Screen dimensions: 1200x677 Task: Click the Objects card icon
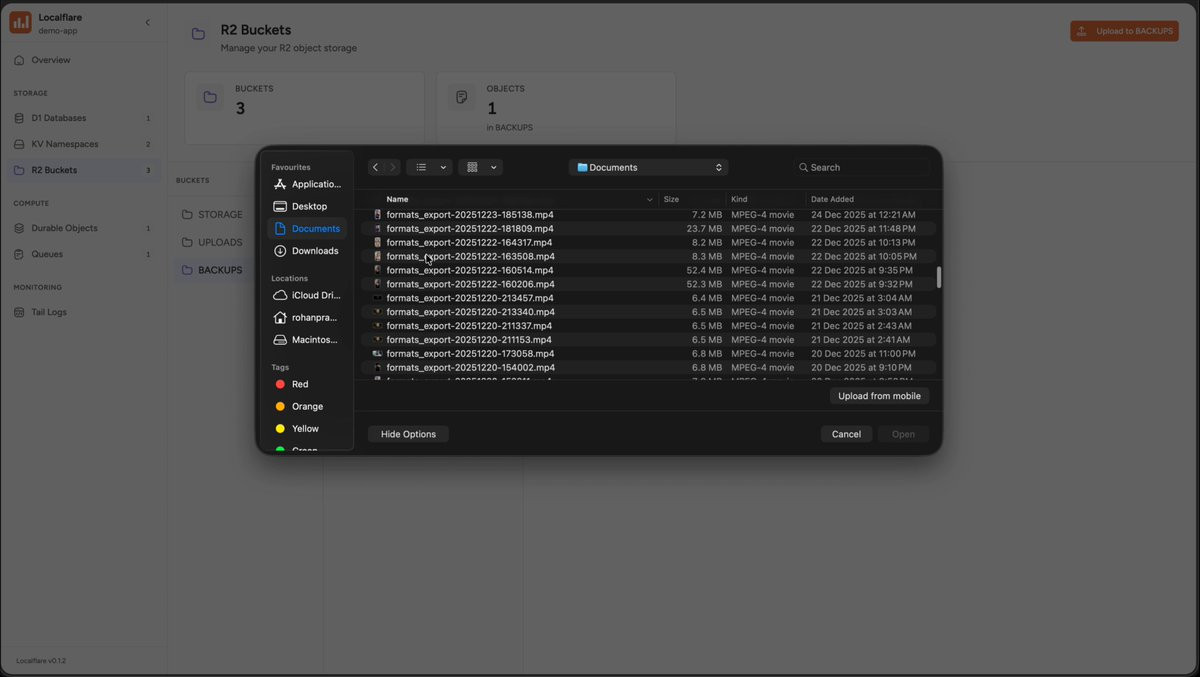coord(461,97)
